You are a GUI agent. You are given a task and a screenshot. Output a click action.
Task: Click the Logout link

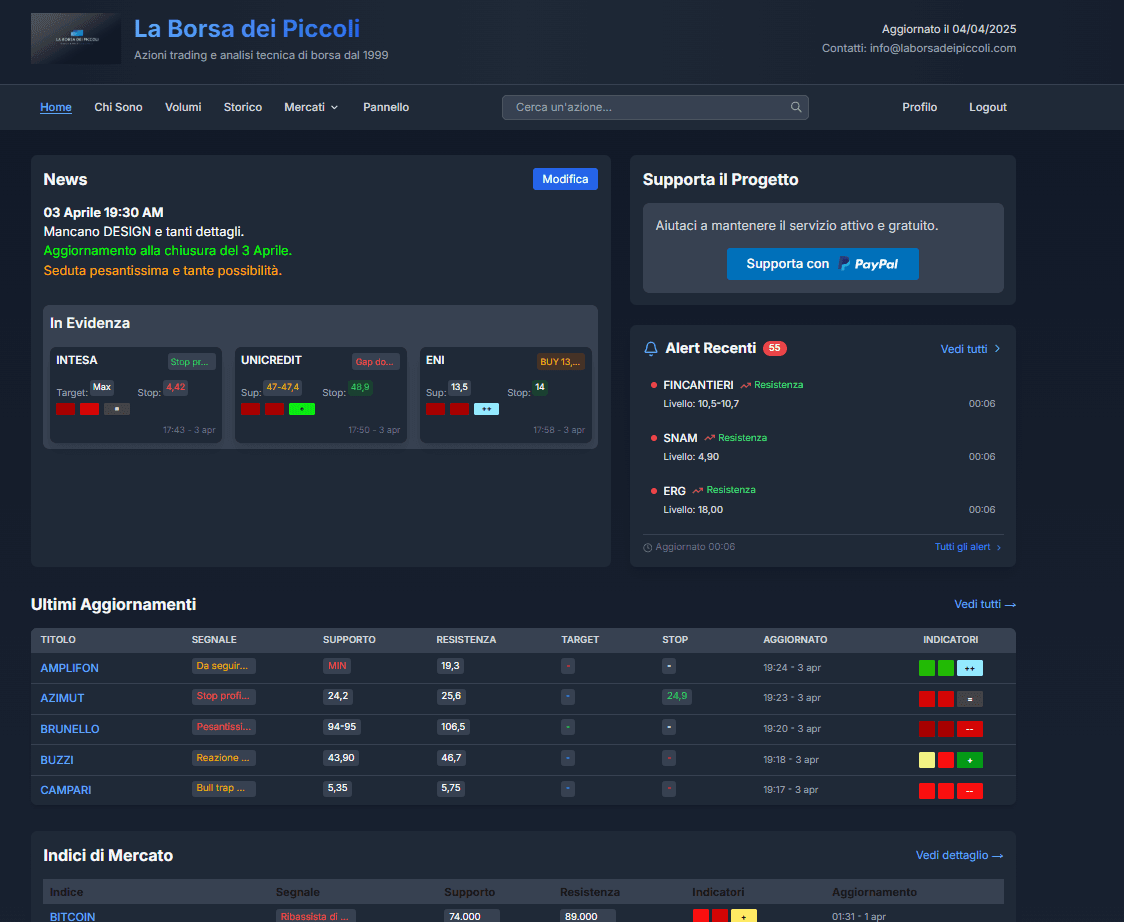(x=988, y=107)
